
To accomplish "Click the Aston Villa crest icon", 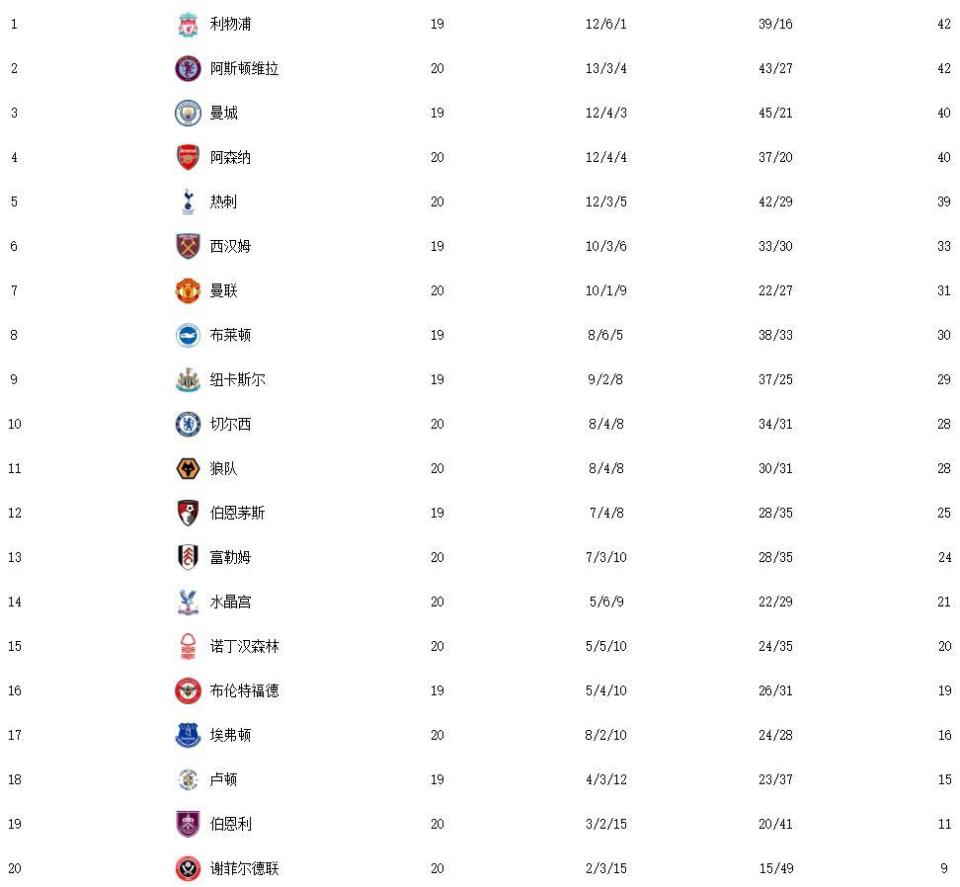I will [188, 69].
